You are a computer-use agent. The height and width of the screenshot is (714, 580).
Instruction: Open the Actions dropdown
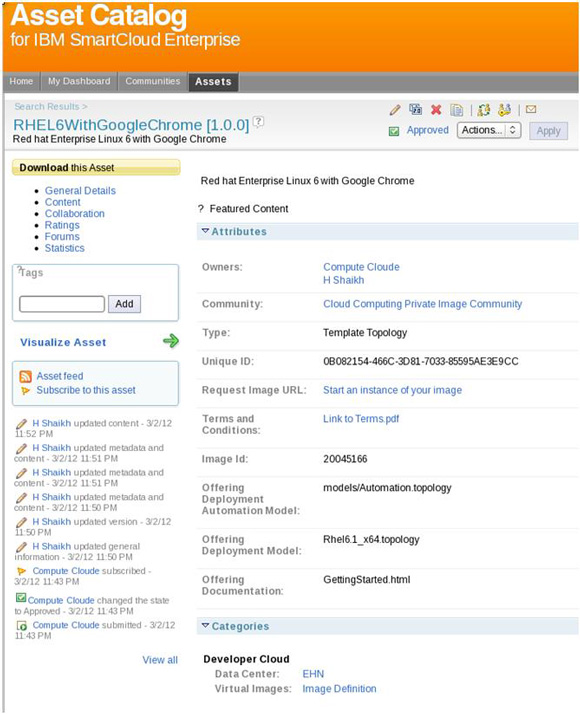pos(489,130)
